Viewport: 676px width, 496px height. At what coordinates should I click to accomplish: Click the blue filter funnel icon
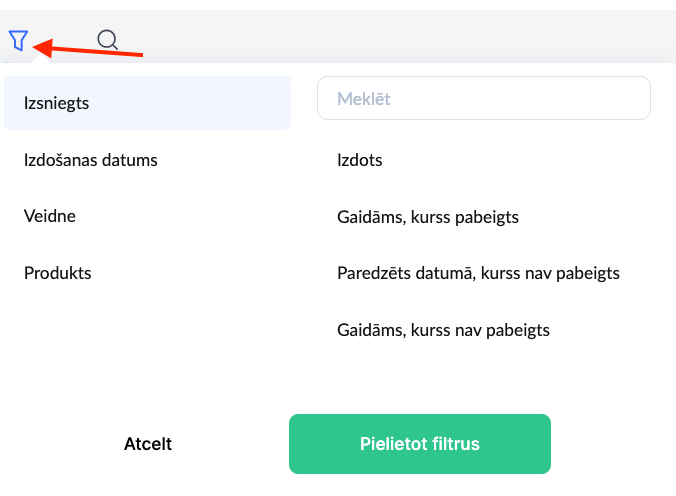[18, 40]
